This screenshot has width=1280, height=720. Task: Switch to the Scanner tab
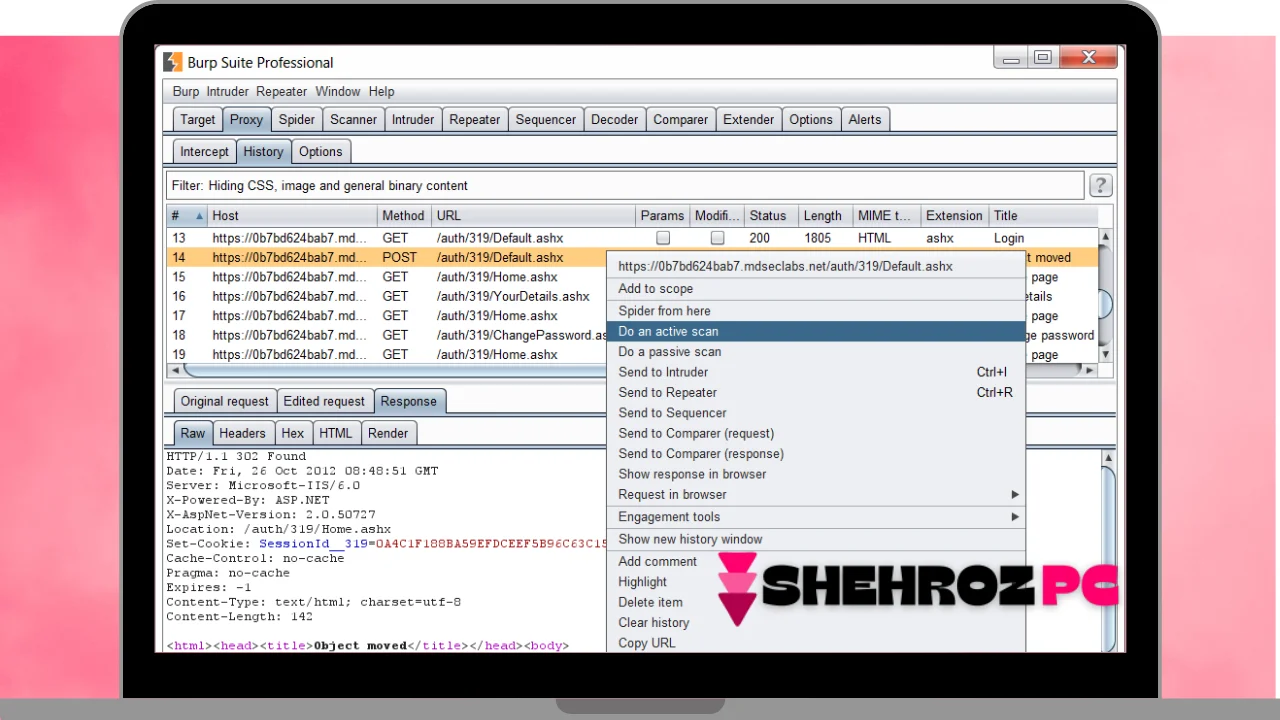click(354, 119)
